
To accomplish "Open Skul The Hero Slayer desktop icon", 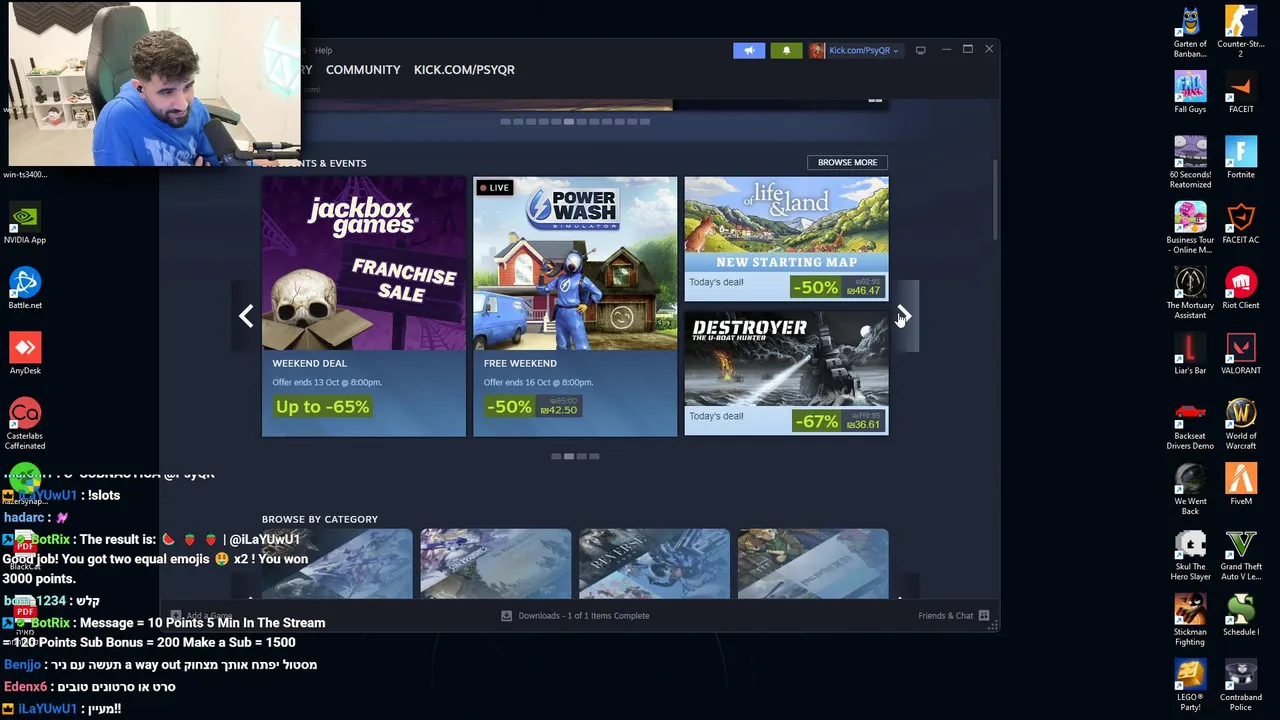I will pos(1190,555).
